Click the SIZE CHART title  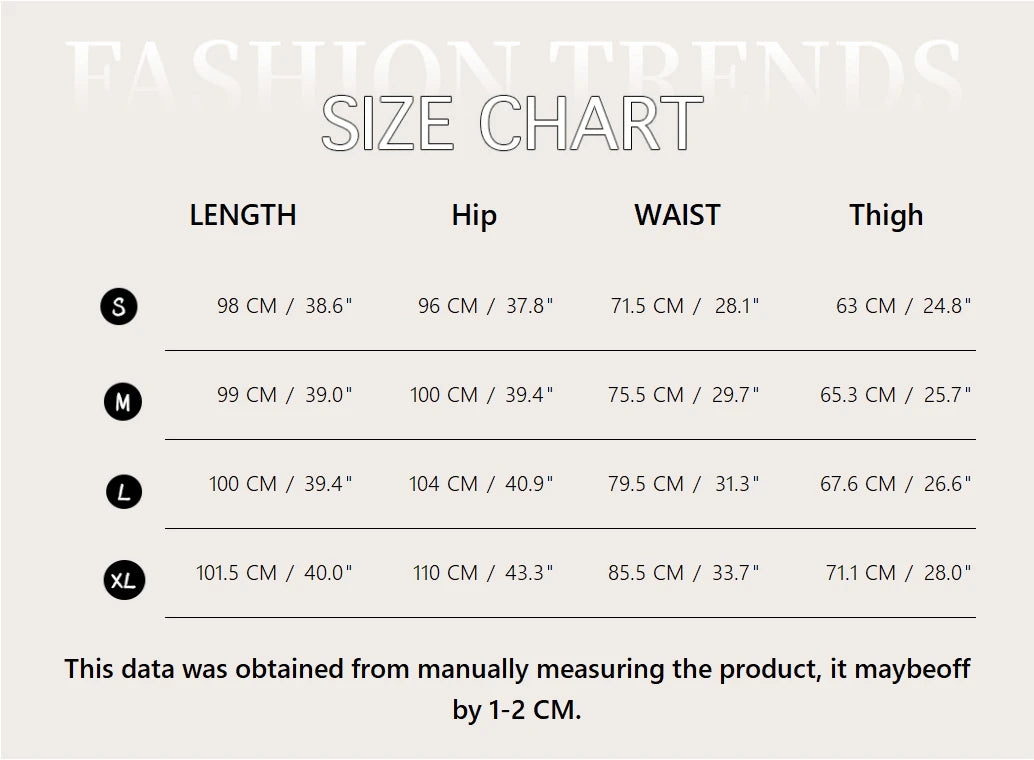click(x=512, y=125)
